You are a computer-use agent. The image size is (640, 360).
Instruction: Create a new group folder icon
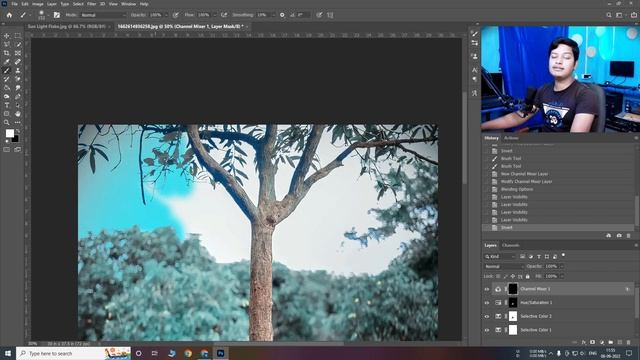[611, 342]
